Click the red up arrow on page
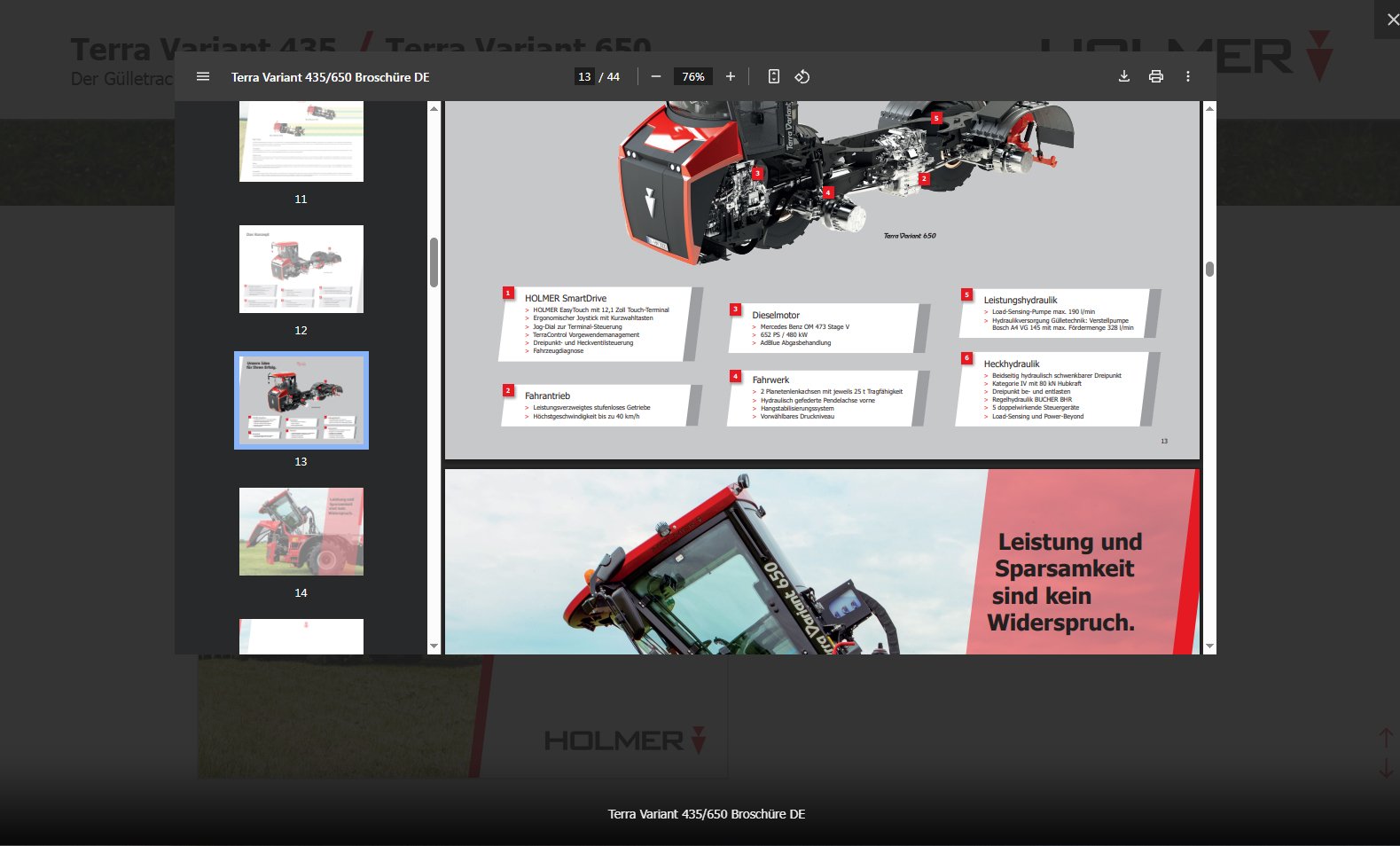Viewport: 1400px width, 846px height. [x=1386, y=738]
